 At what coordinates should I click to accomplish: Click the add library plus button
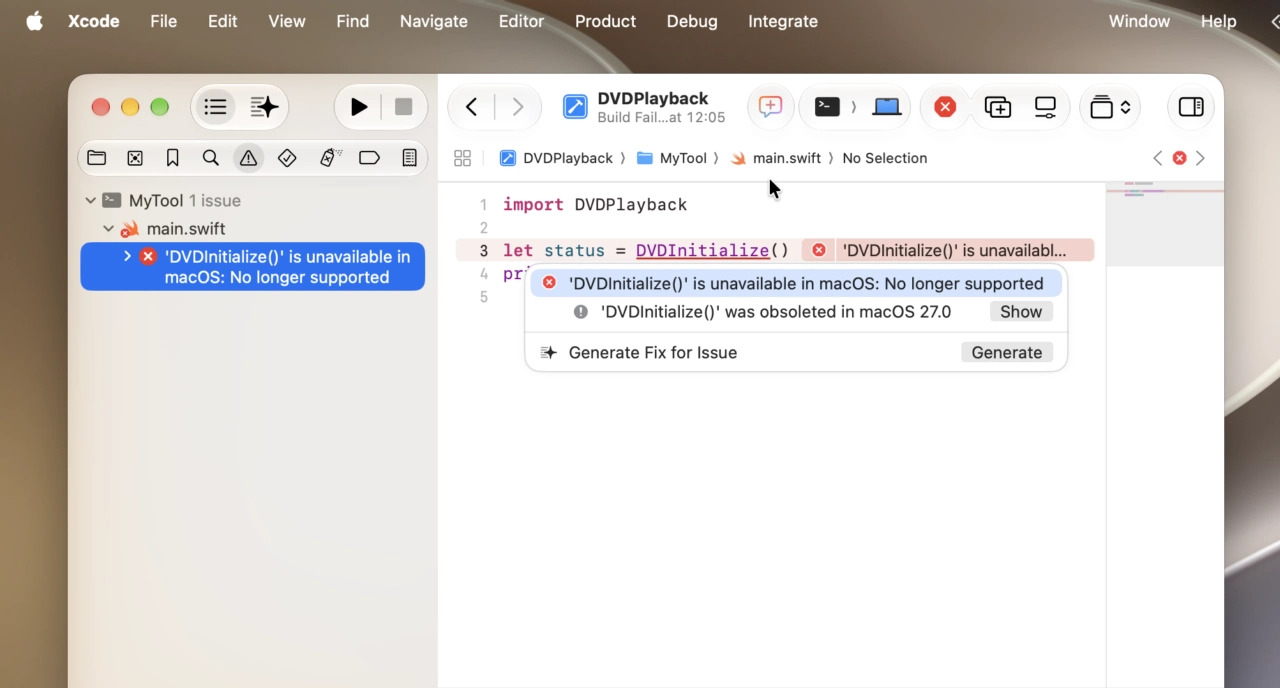pos(998,107)
